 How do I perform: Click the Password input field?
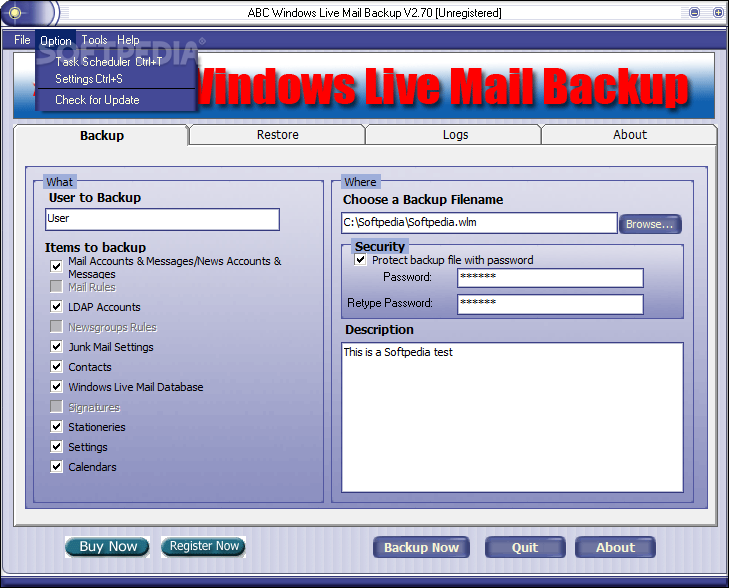[550, 277]
